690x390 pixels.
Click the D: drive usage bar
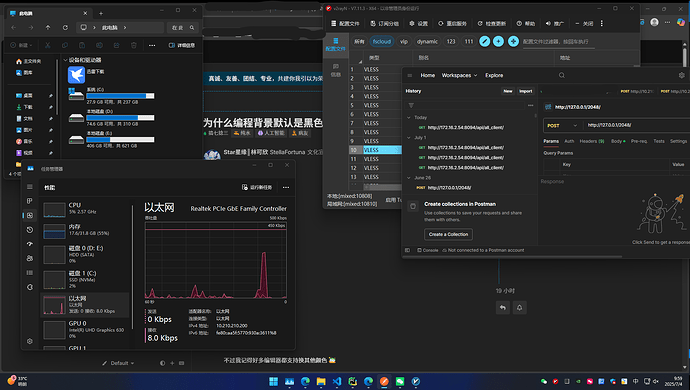[x=120, y=118]
